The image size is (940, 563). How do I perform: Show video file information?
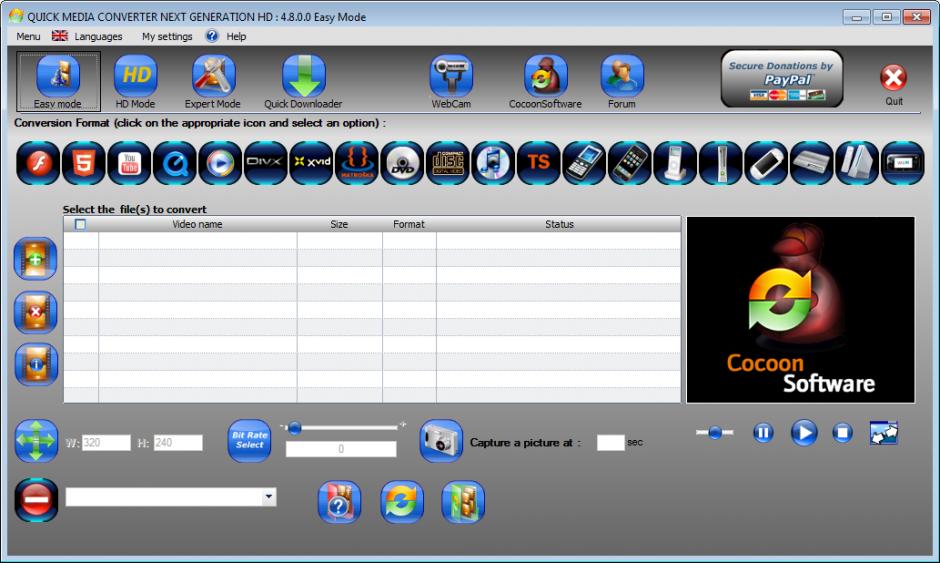point(37,364)
